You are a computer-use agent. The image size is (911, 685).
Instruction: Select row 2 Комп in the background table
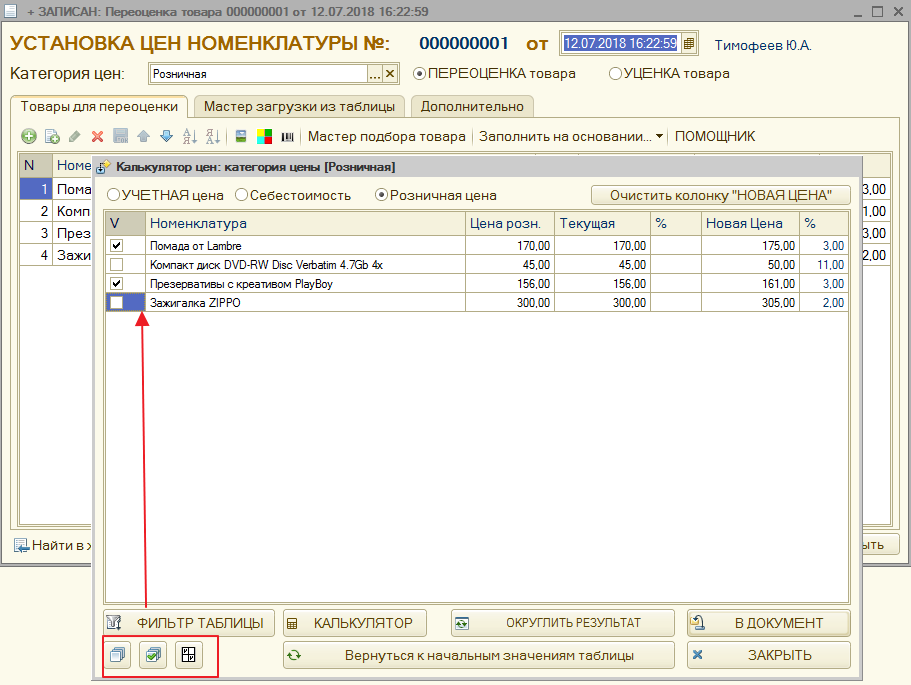pyautogui.click(x=56, y=211)
